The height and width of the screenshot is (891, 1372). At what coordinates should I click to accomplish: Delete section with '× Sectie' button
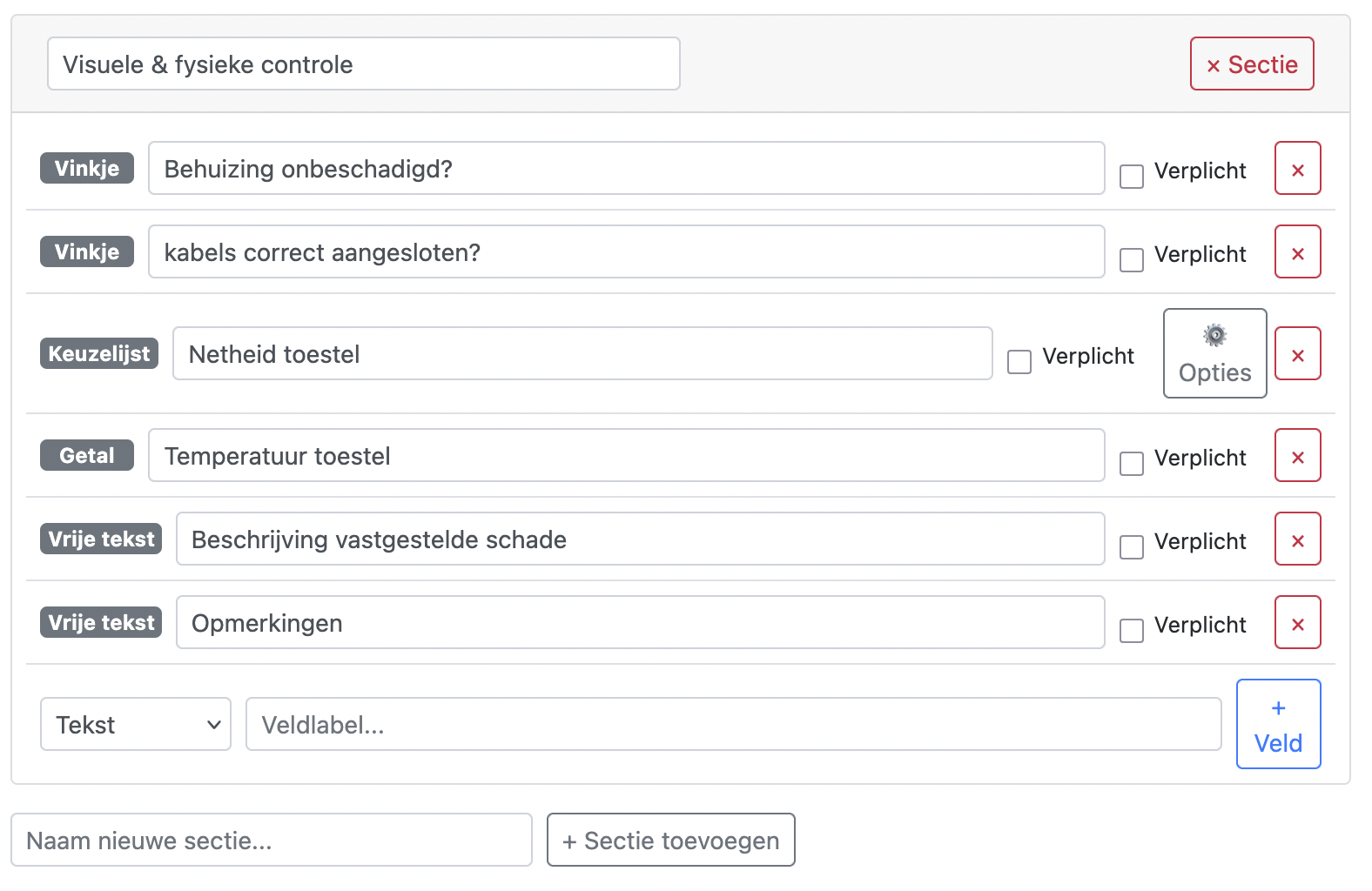(x=1252, y=64)
